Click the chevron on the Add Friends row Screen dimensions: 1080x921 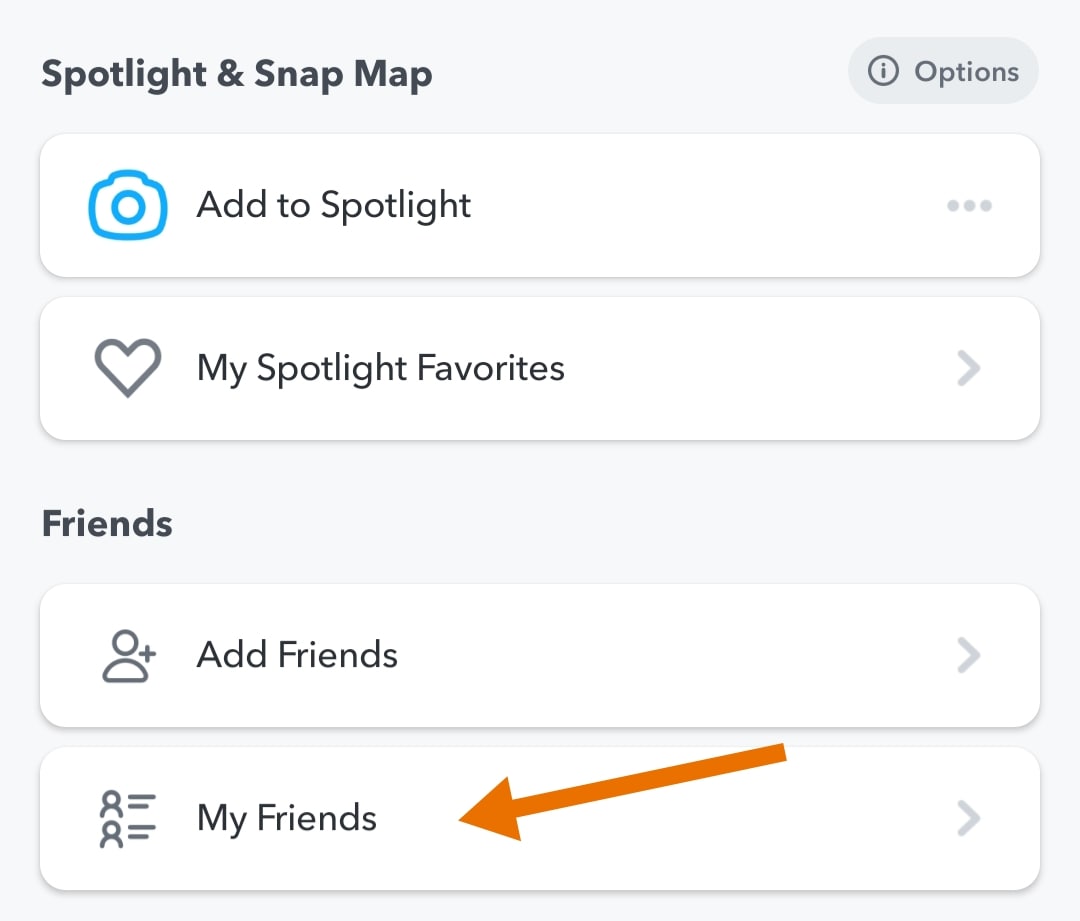click(968, 656)
